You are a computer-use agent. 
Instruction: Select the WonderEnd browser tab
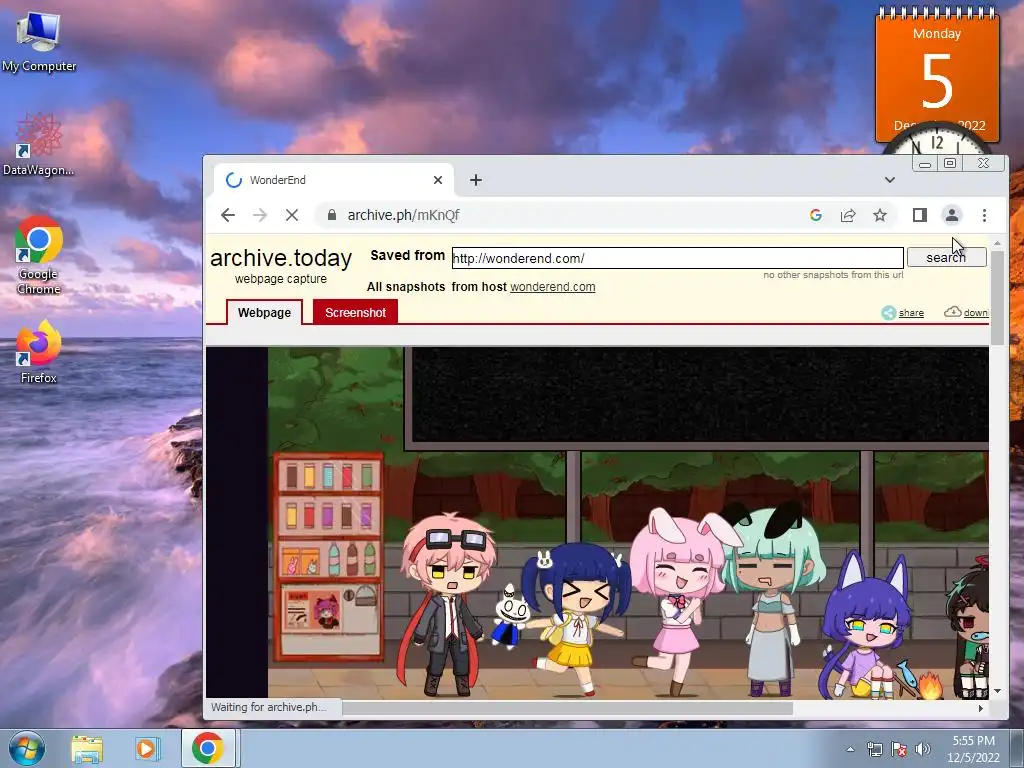click(x=333, y=180)
